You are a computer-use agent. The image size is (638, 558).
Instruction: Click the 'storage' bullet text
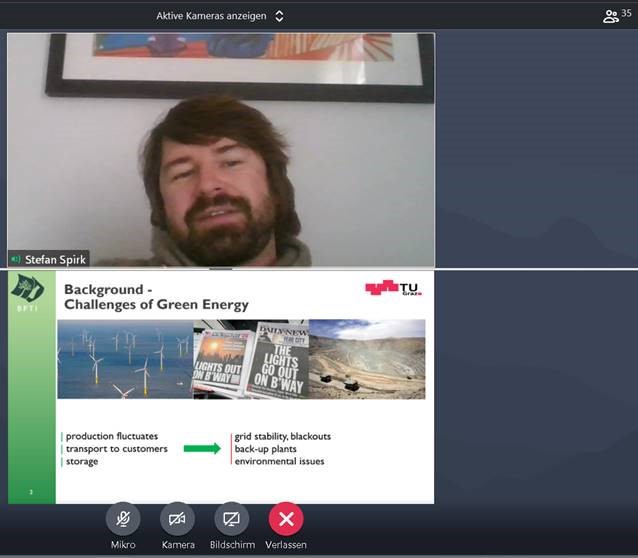(82, 462)
